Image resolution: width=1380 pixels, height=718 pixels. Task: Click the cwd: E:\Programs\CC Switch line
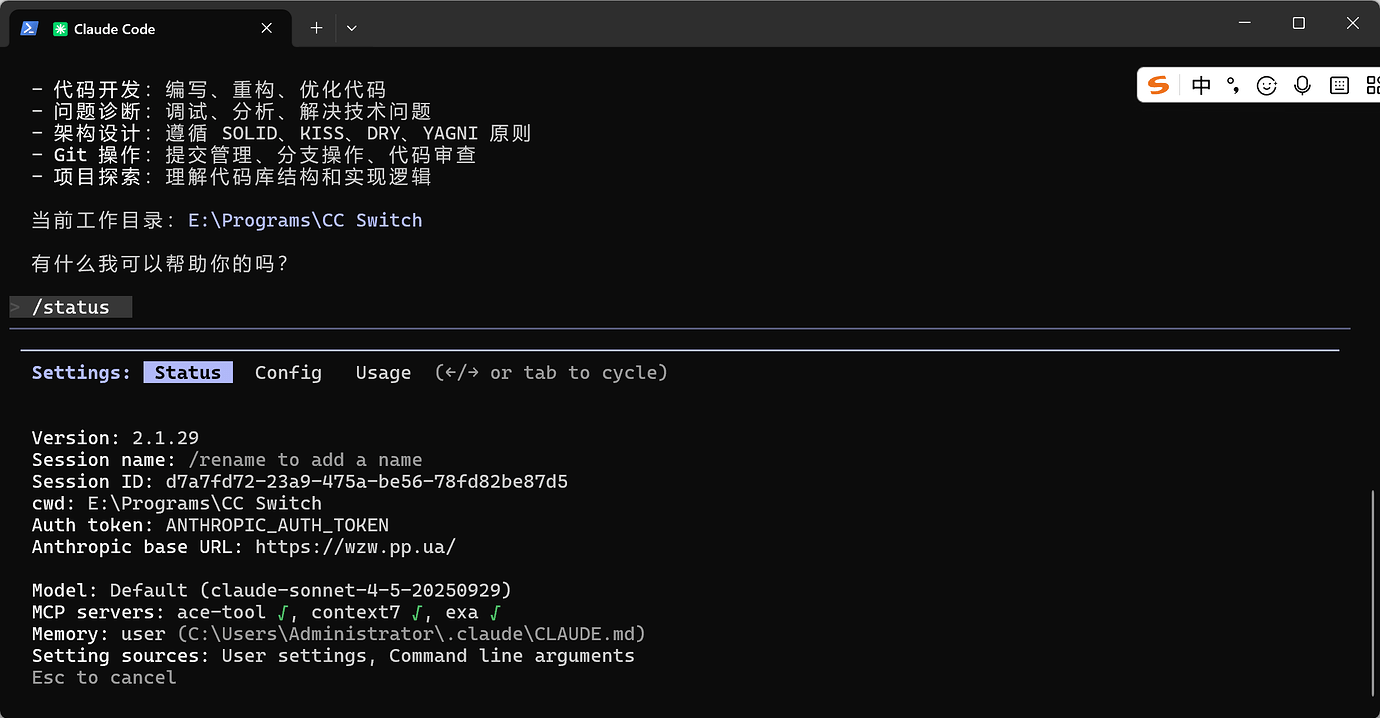tap(177, 503)
